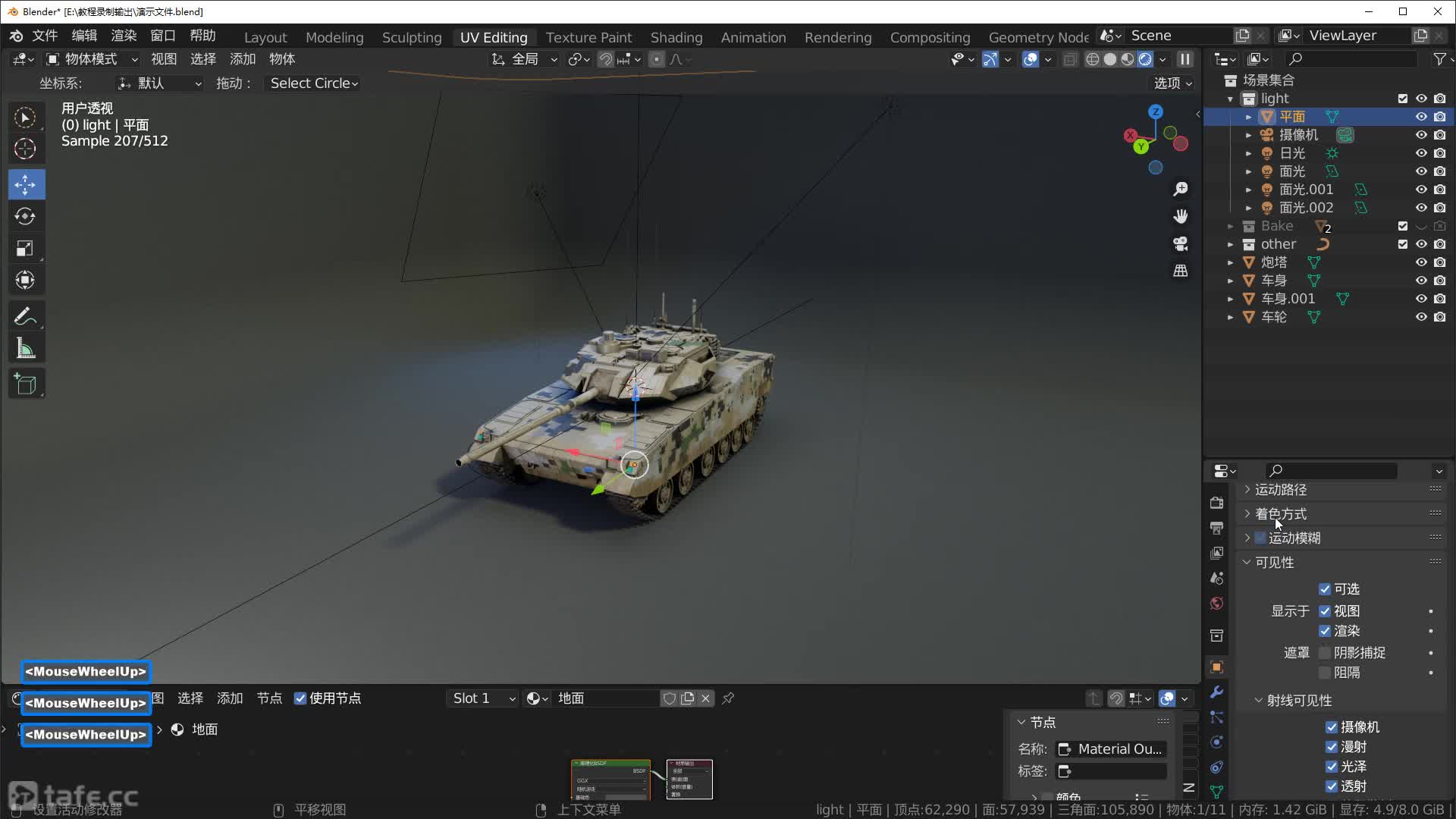1456x819 pixels.
Task: Switch to the Shading workspace tab
Action: point(676,37)
